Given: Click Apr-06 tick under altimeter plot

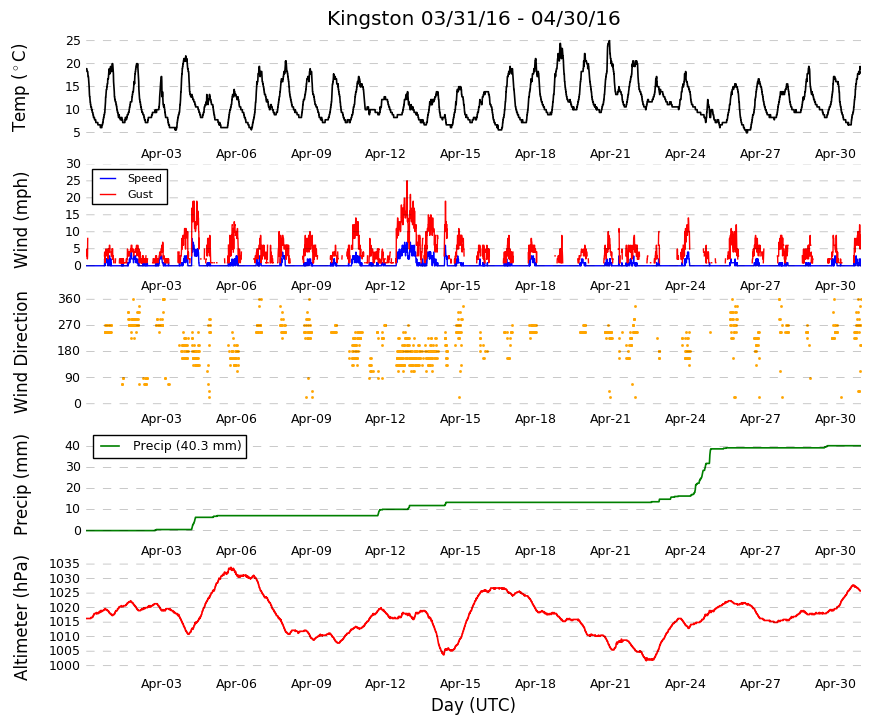Looking at the screenshot, I should click(x=236, y=684).
